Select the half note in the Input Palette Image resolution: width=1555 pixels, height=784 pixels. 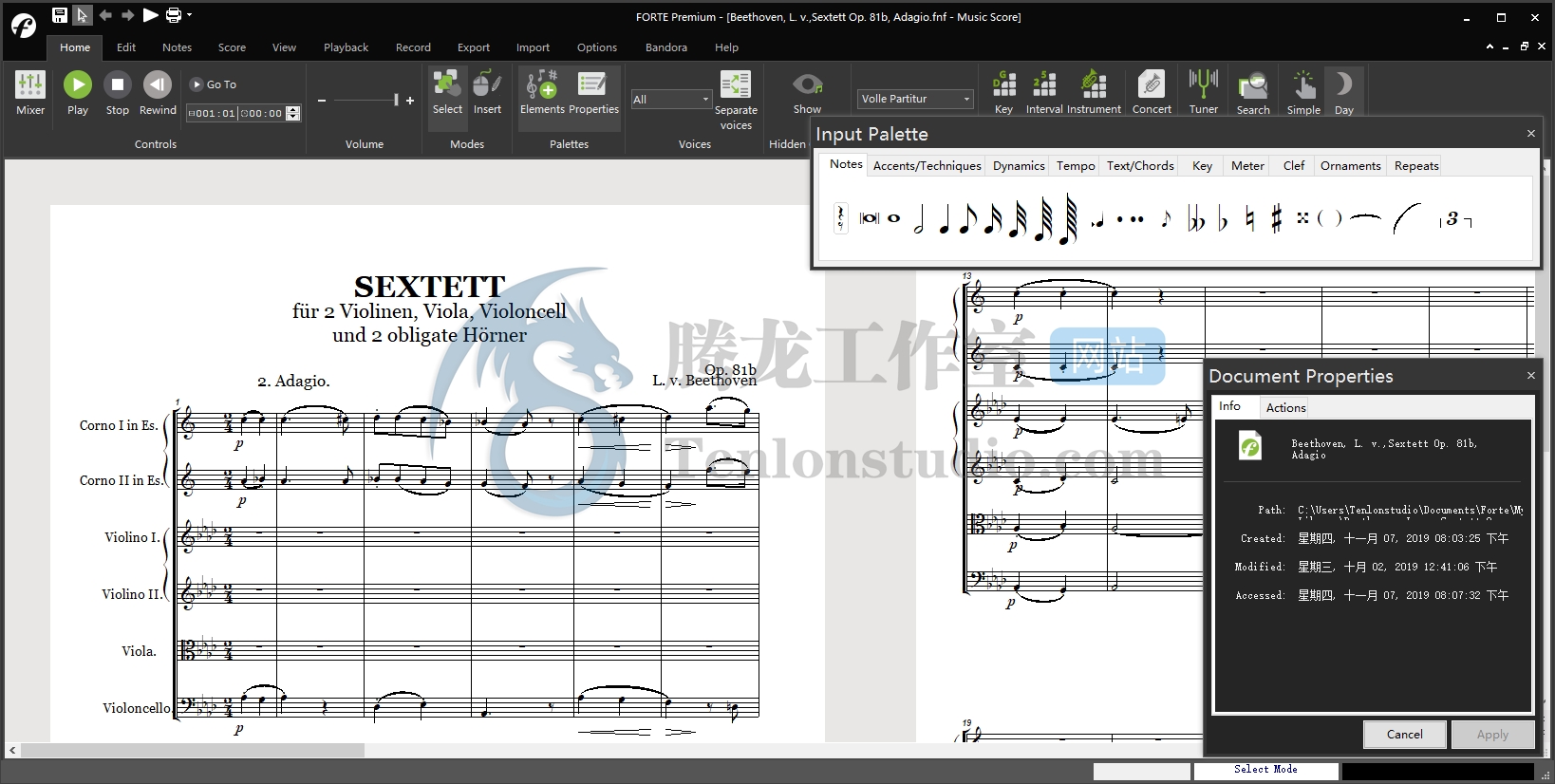coord(919,219)
